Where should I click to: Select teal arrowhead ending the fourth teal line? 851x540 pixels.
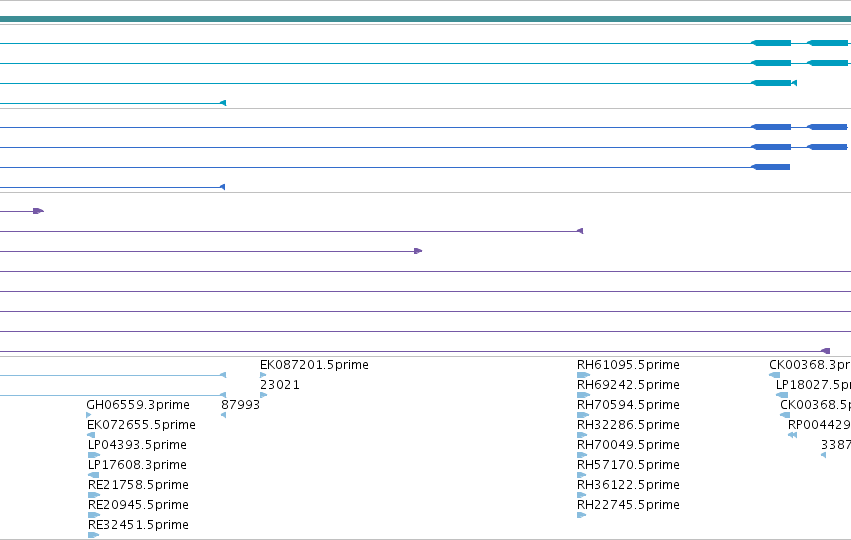click(x=223, y=103)
